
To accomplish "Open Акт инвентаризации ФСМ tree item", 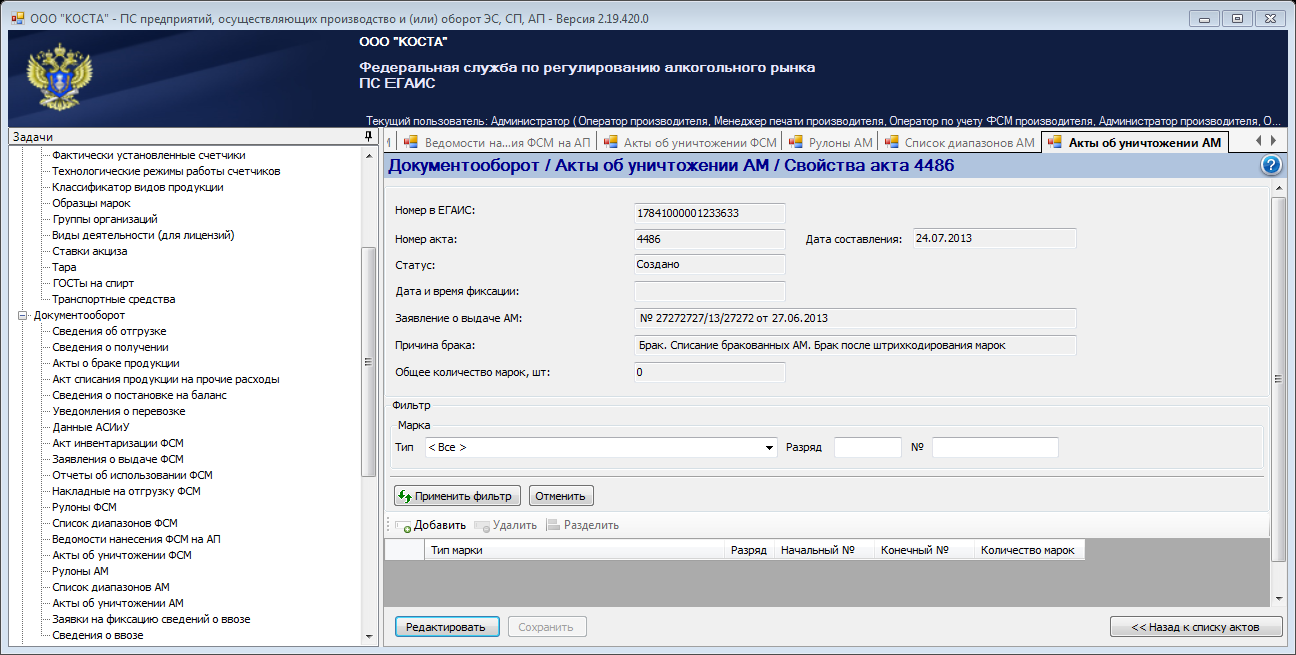I will click(x=118, y=443).
